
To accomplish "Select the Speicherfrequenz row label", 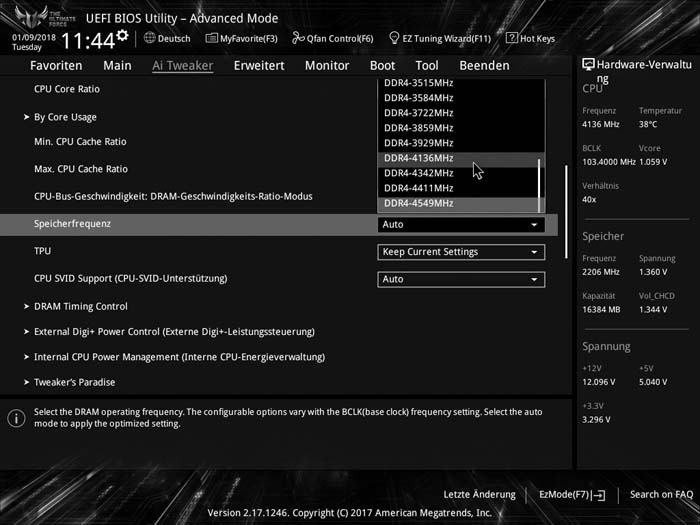I will pos(72,224).
